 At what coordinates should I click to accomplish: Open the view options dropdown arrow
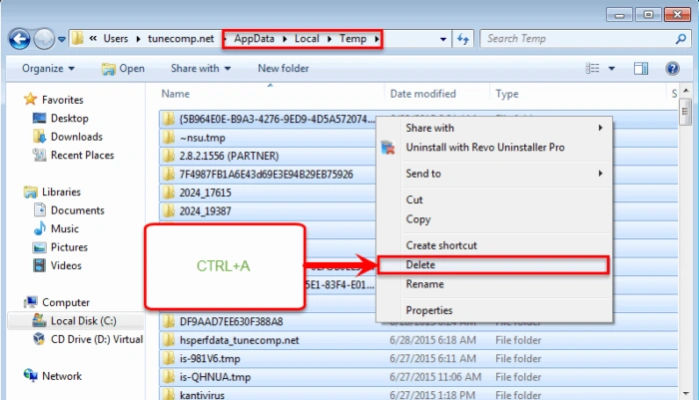pos(612,69)
